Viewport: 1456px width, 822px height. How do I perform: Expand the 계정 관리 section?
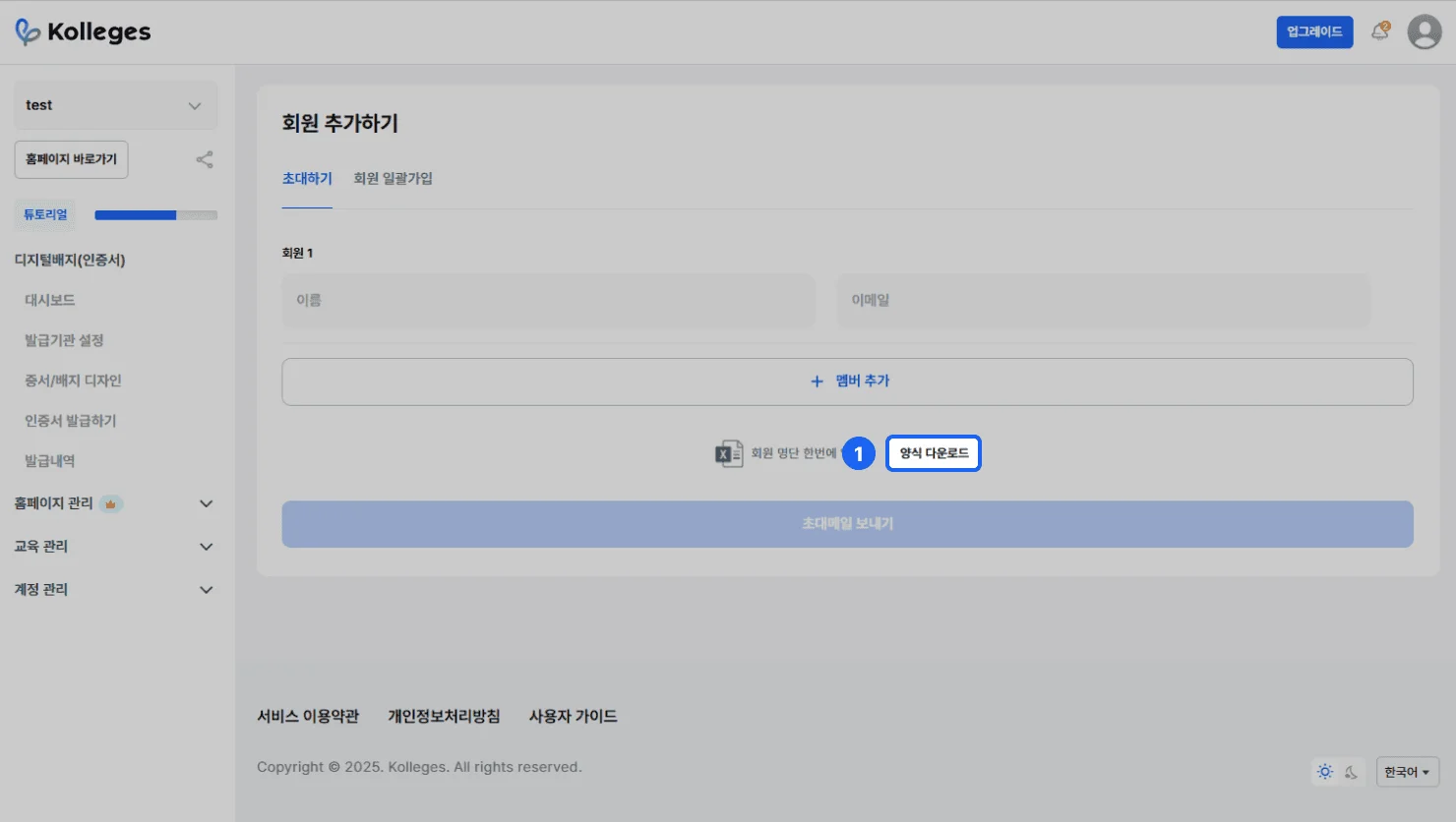pos(207,590)
